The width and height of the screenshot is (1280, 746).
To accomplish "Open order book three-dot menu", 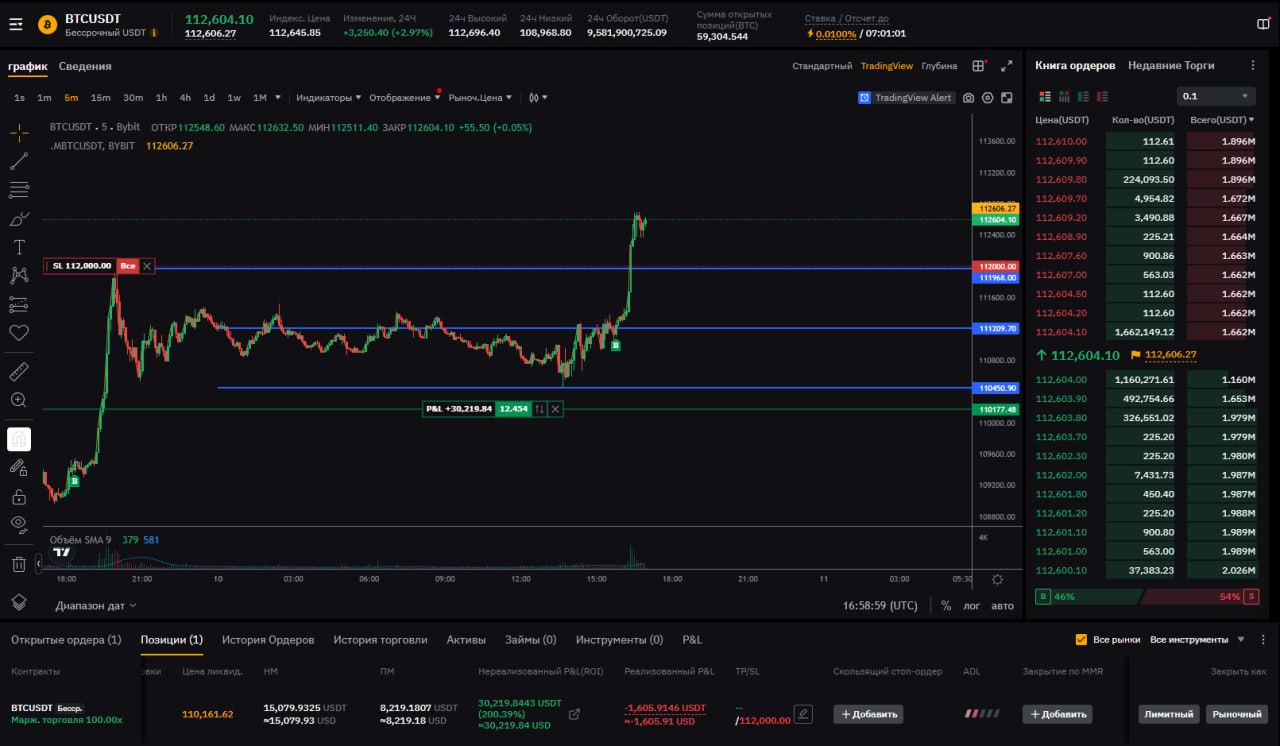I will pos(1253,65).
